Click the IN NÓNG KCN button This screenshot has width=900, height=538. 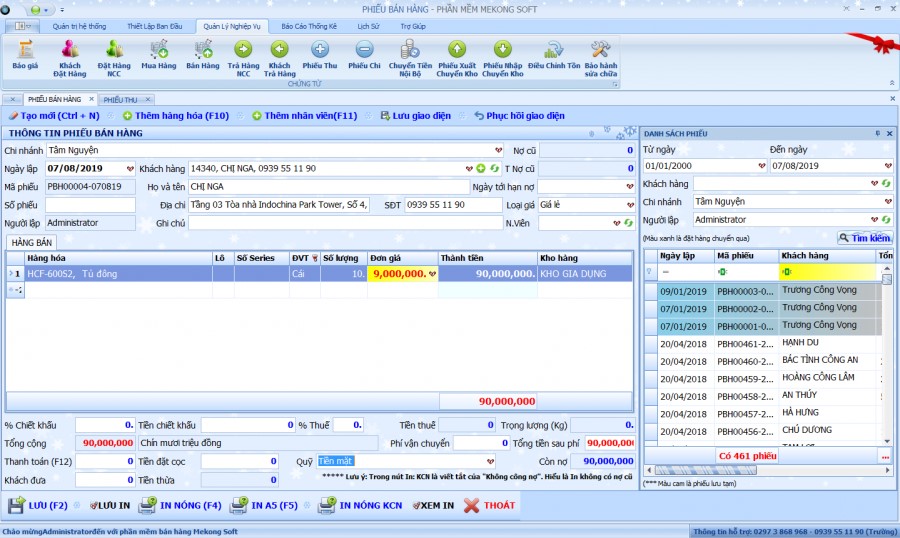click(360, 505)
